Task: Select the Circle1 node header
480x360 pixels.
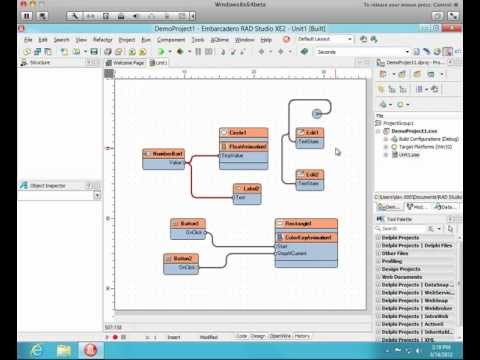Action: coord(244,133)
